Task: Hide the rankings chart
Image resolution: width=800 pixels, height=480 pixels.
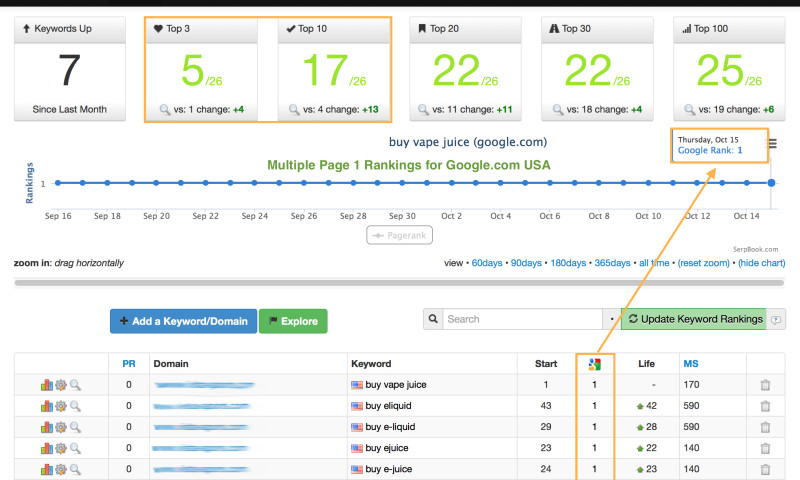Action: tap(761, 263)
